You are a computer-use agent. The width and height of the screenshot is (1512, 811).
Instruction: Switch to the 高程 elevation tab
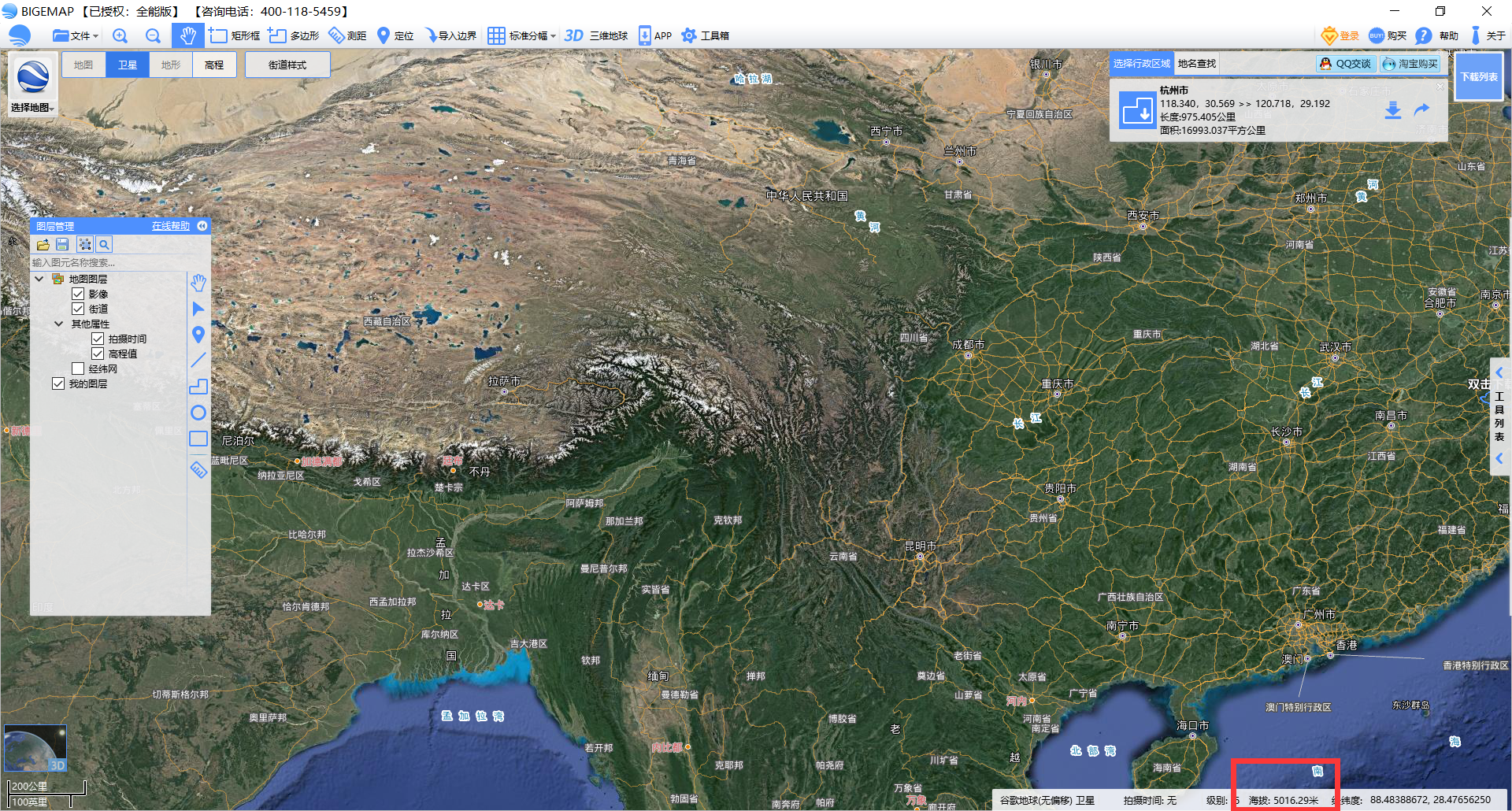click(214, 65)
